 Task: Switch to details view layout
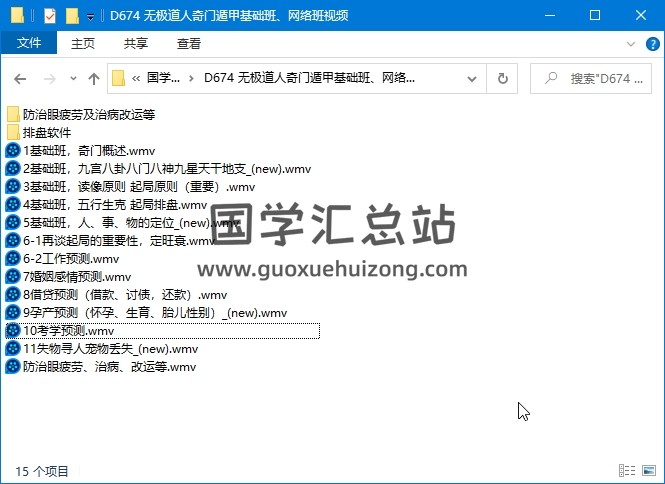click(x=628, y=470)
